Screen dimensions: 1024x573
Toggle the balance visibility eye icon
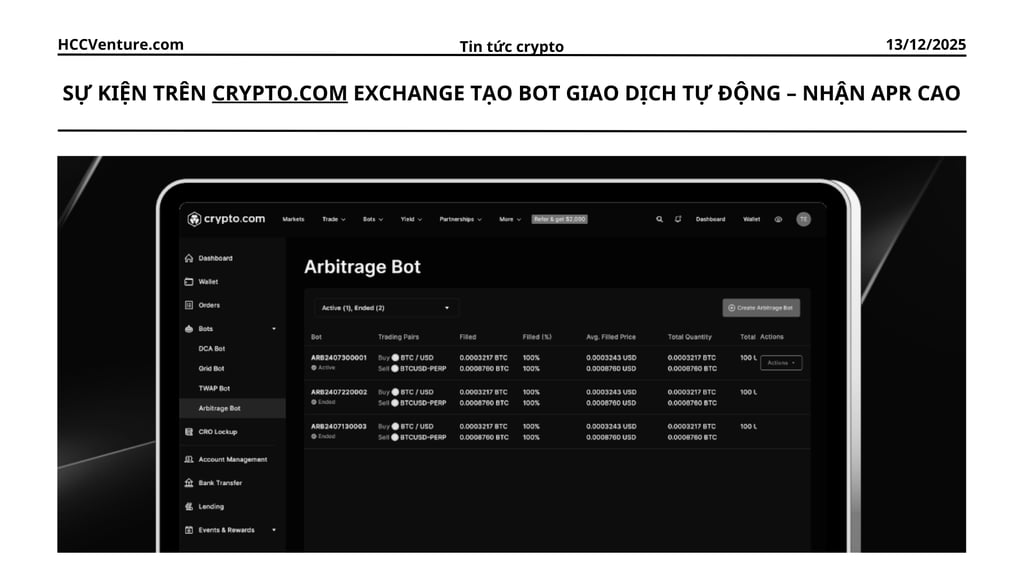778,220
